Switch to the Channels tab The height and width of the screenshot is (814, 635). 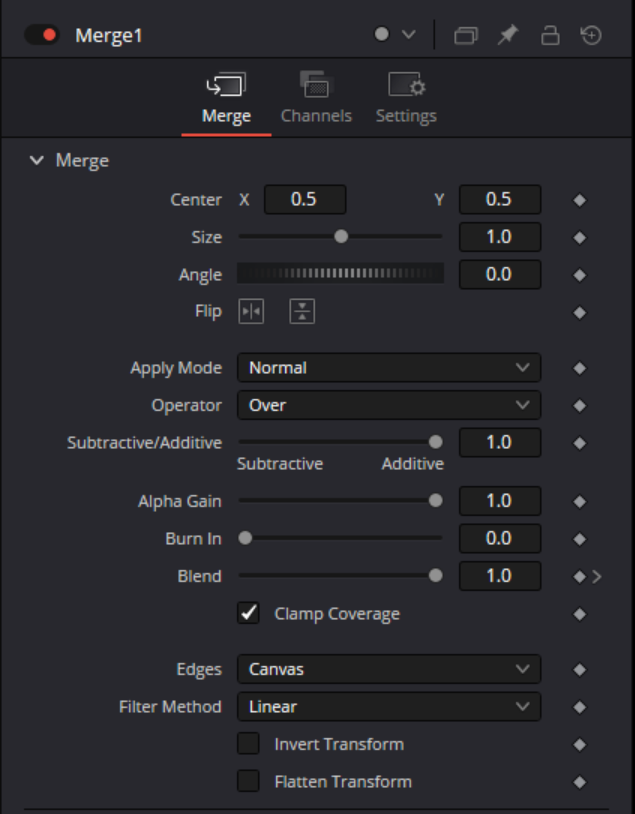click(x=316, y=98)
